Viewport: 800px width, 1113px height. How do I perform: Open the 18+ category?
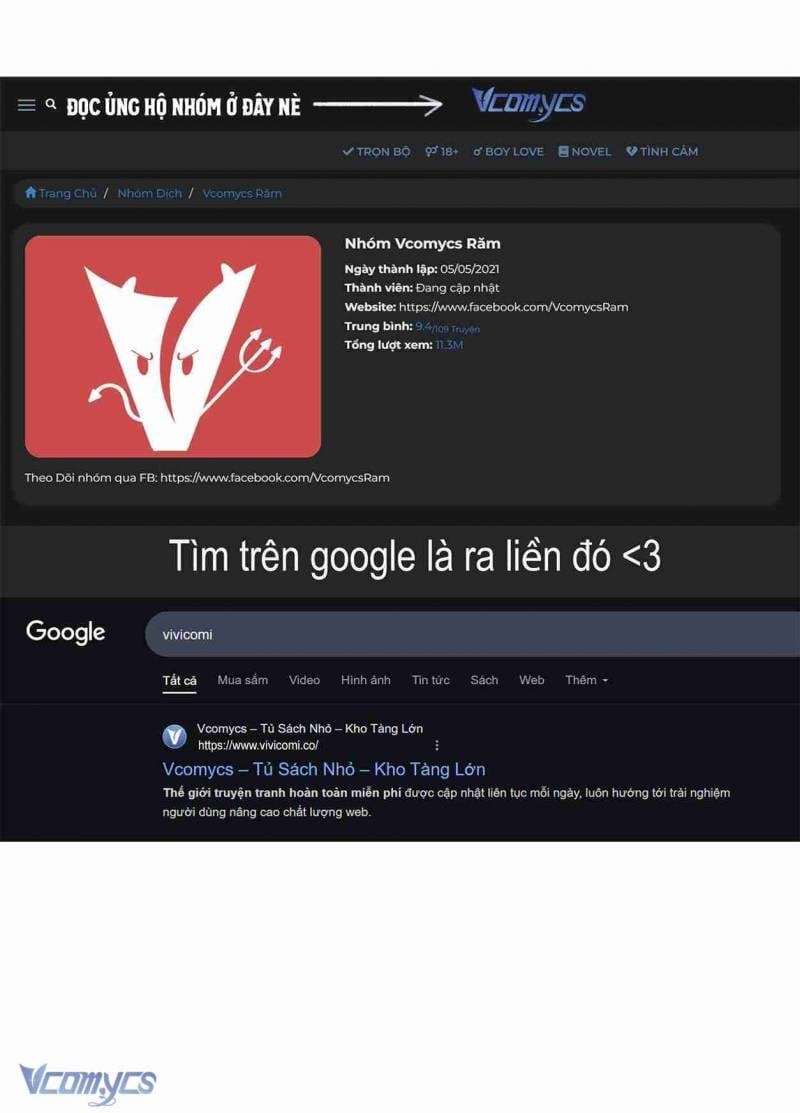pos(442,151)
